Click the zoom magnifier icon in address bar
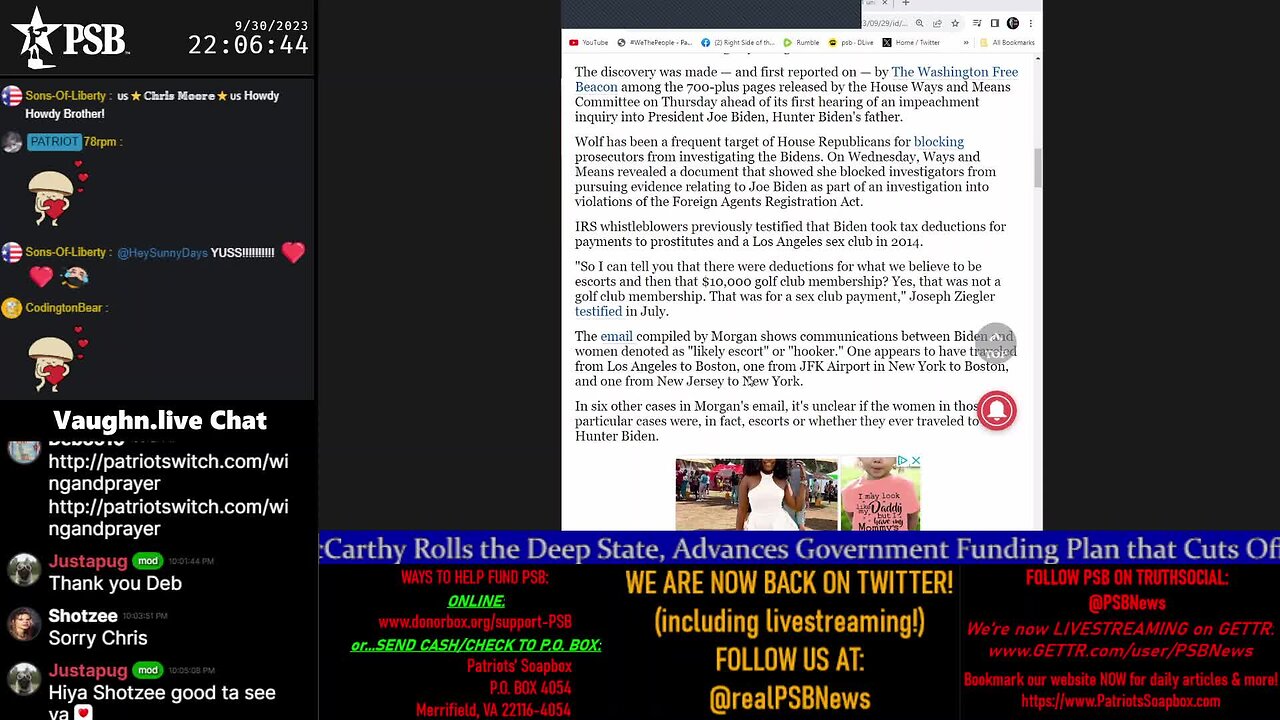1280x720 pixels. pos(919,23)
